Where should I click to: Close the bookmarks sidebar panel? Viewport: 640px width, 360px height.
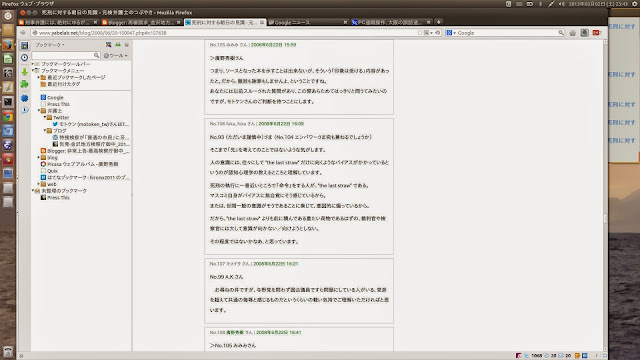pos(127,45)
